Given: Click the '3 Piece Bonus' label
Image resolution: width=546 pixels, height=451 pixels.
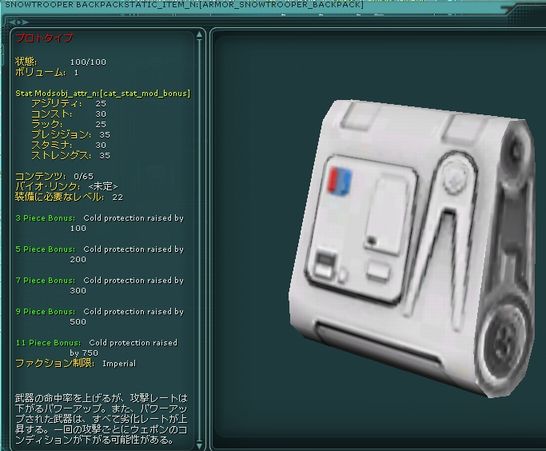Looking at the screenshot, I should [46, 218].
